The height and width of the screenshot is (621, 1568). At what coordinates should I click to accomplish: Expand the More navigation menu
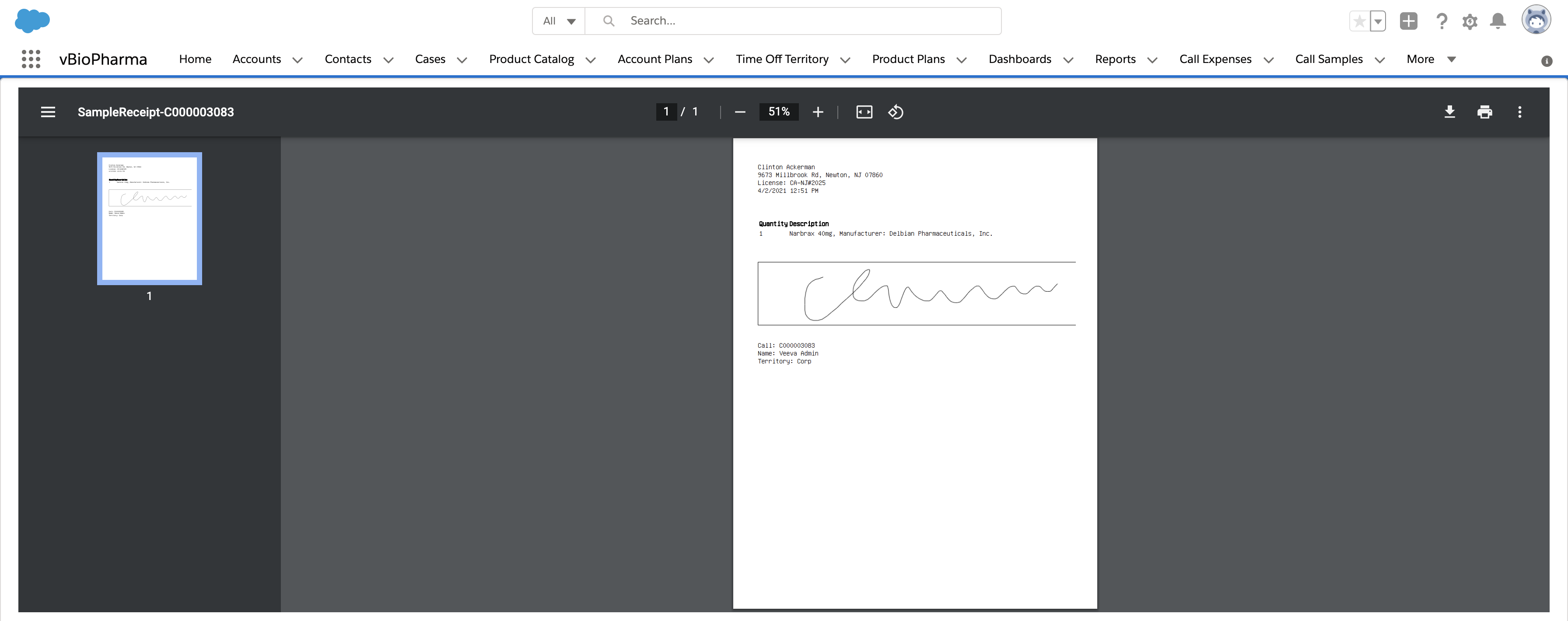(1431, 59)
